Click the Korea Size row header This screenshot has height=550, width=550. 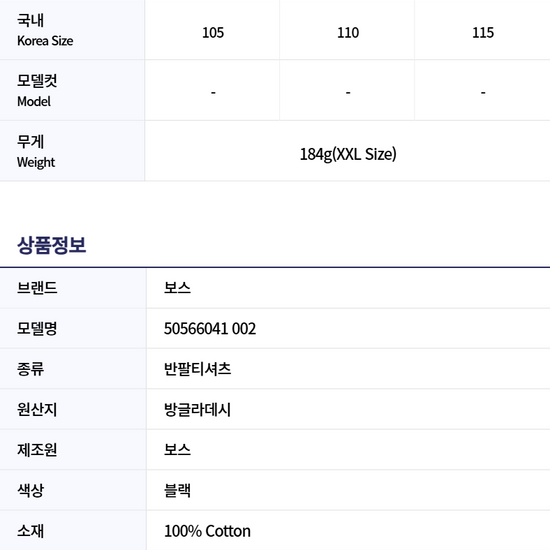(45, 31)
